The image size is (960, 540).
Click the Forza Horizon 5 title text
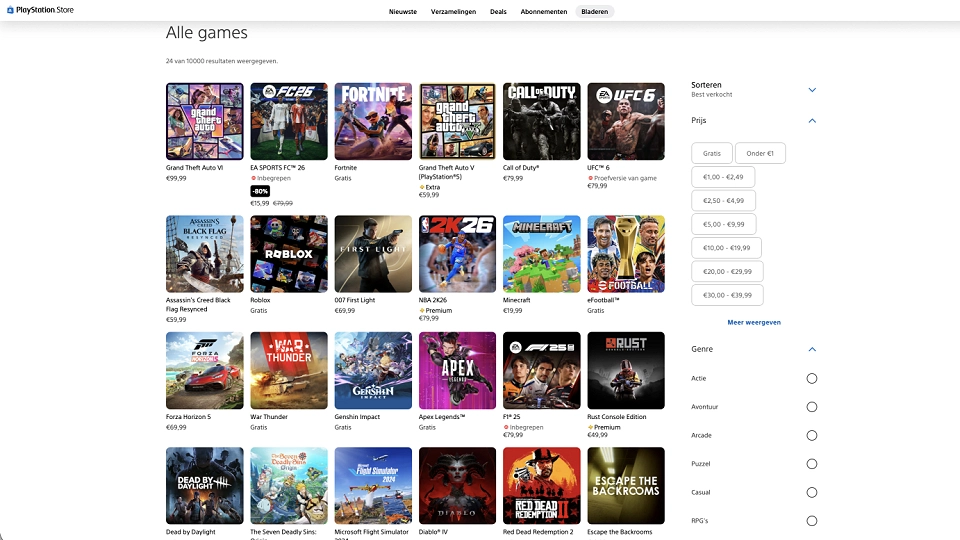coord(188,417)
